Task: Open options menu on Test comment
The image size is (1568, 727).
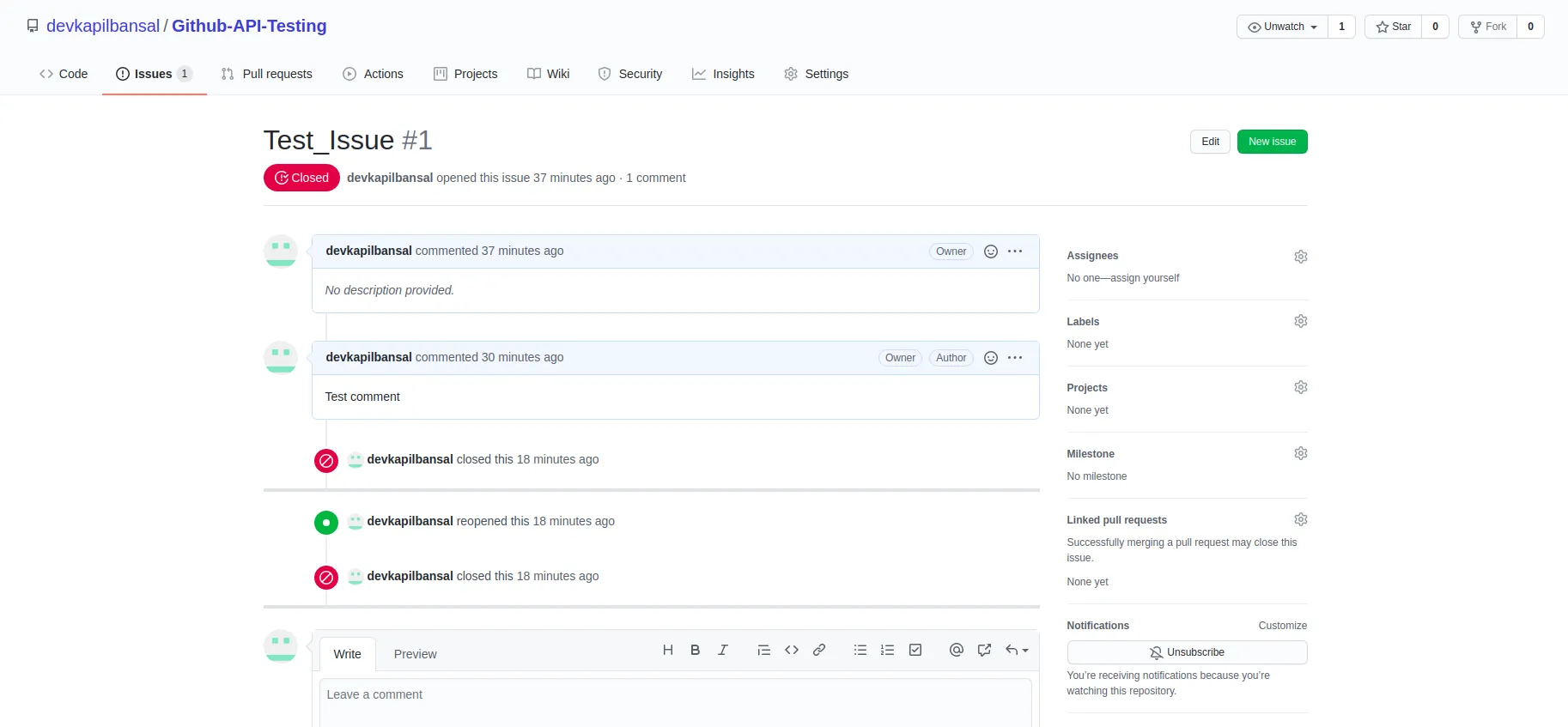Action: pyautogui.click(x=1015, y=358)
